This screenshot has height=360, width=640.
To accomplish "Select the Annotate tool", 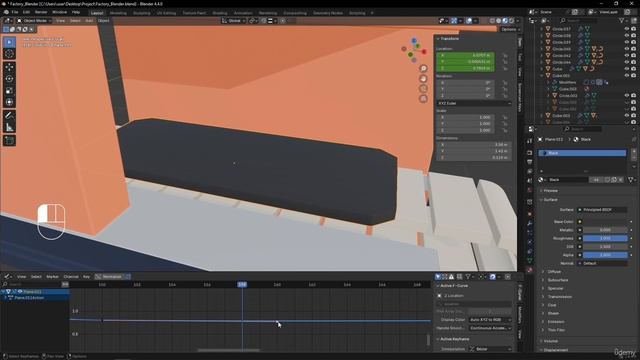I will (x=9, y=116).
